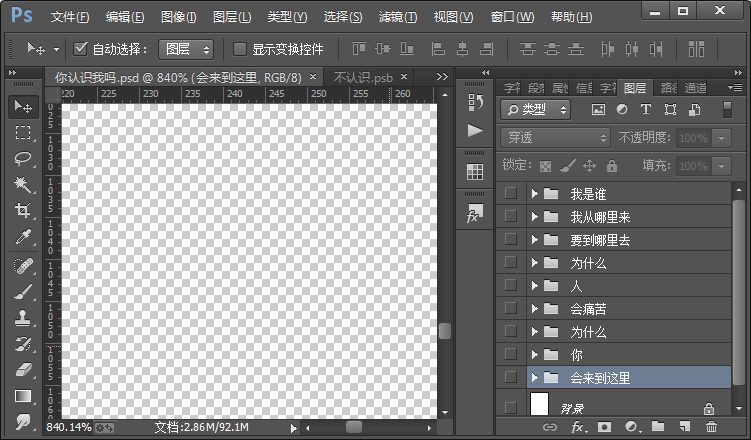Add a layer mask
Screen dimensions: 751x440
(x=604, y=427)
